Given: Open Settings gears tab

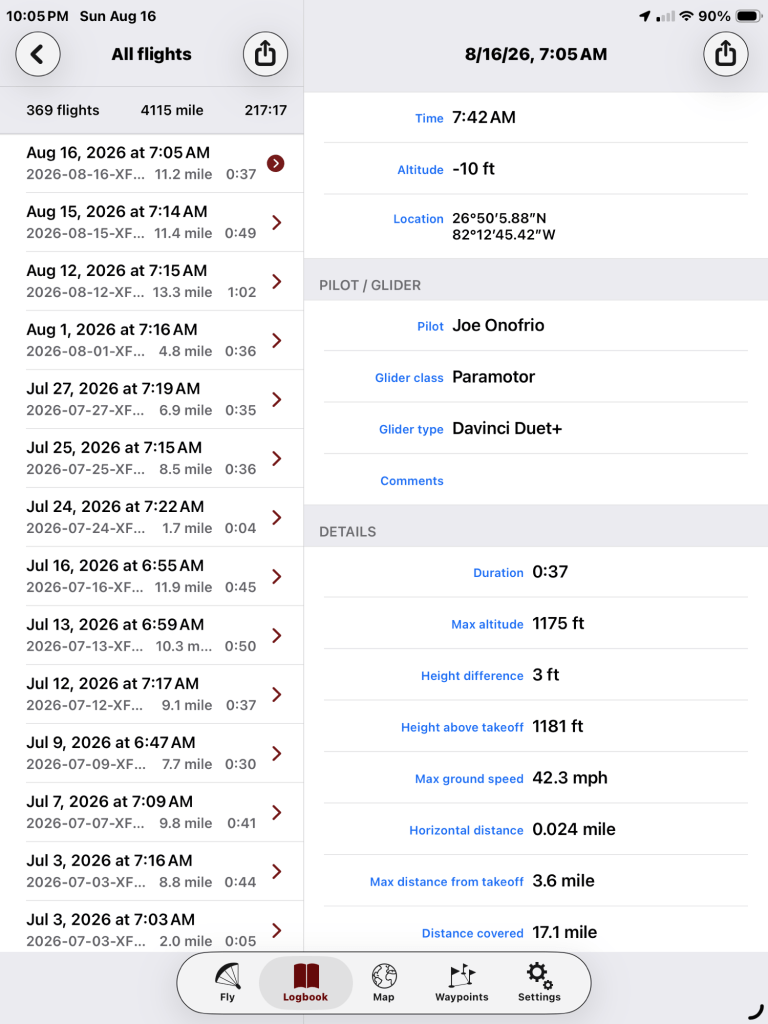Looking at the screenshot, I should pos(539,982).
